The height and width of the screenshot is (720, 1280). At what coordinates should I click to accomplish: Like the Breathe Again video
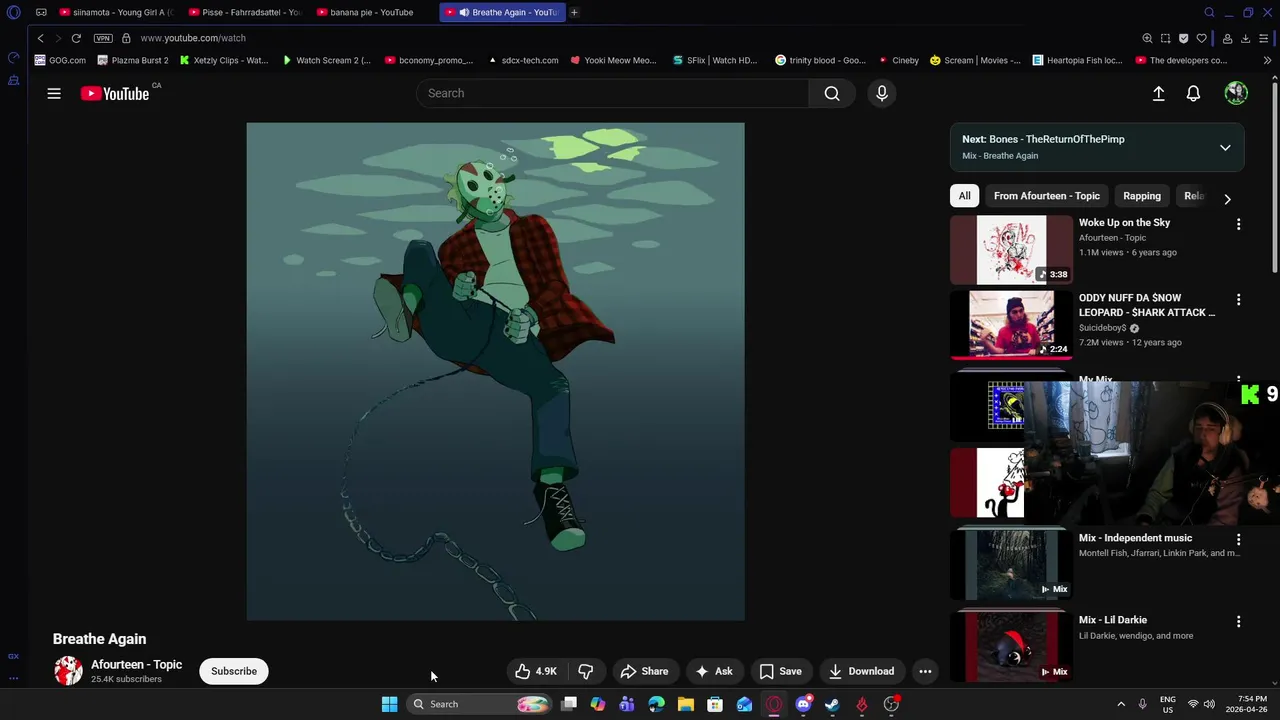pos(536,671)
